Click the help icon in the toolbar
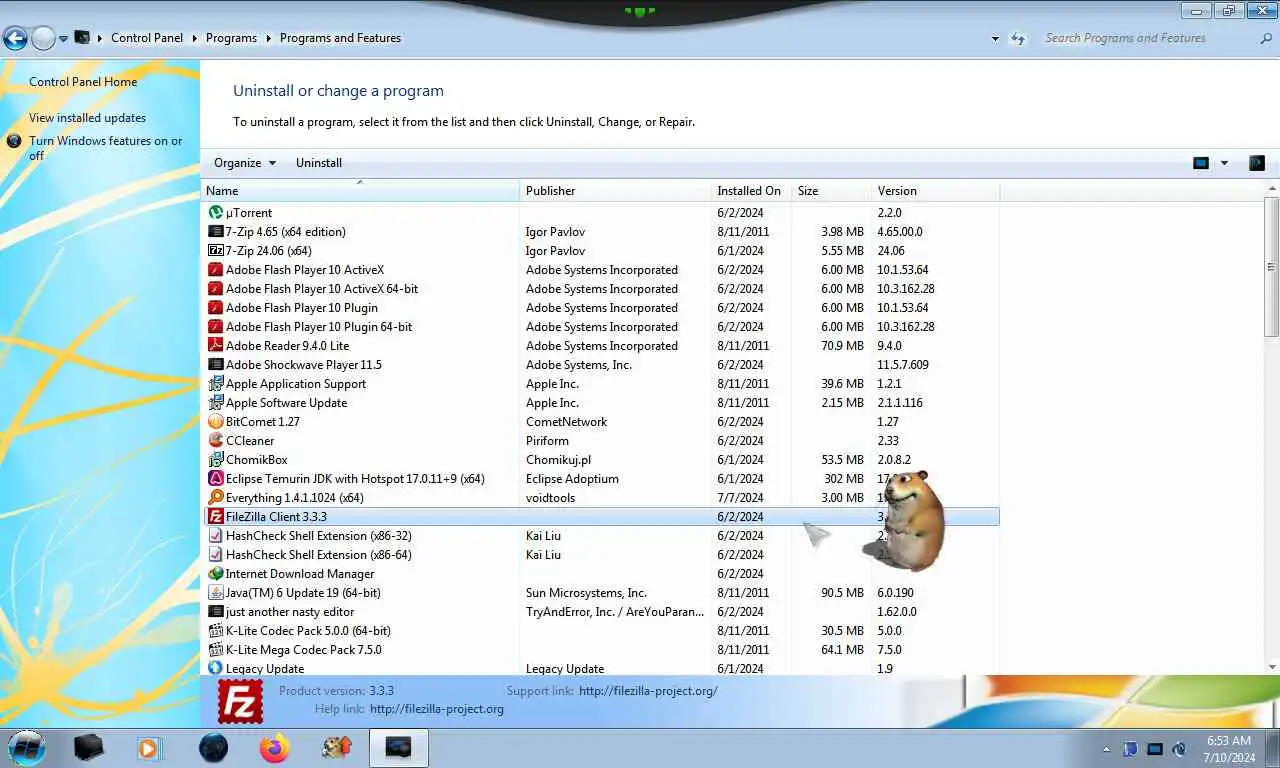The width and height of the screenshot is (1280, 768). click(x=1257, y=163)
